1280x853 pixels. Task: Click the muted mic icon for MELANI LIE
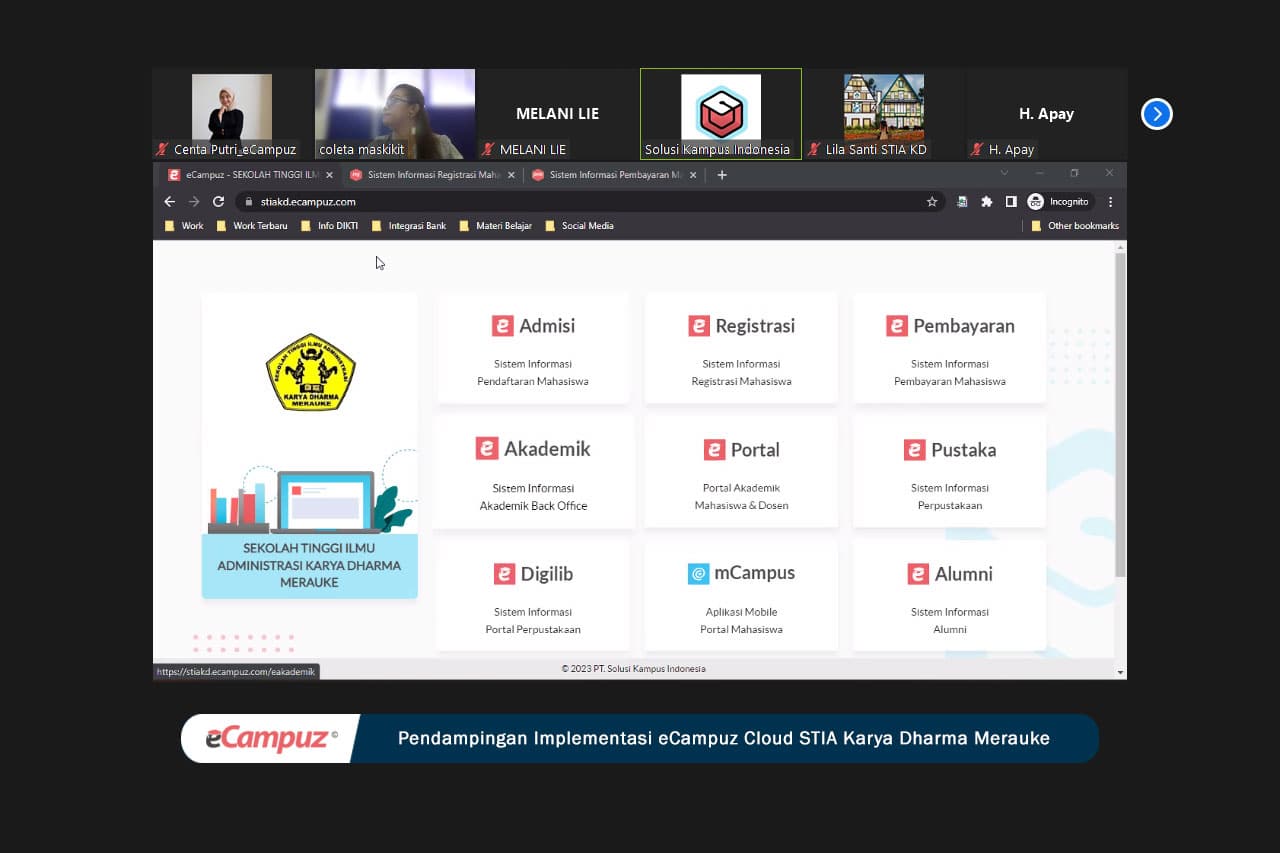click(488, 150)
